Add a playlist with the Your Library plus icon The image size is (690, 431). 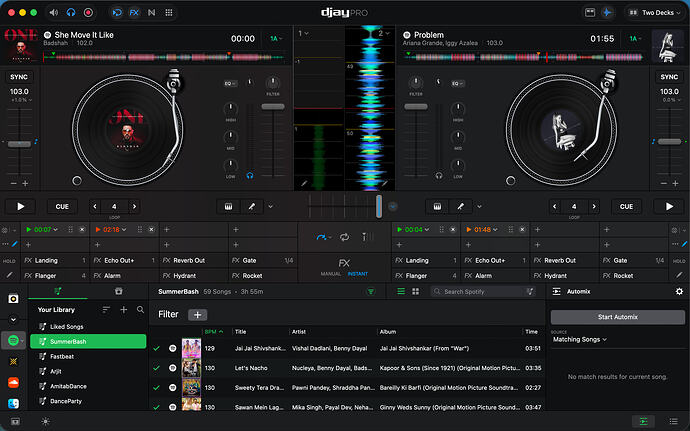click(x=124, y=309)
